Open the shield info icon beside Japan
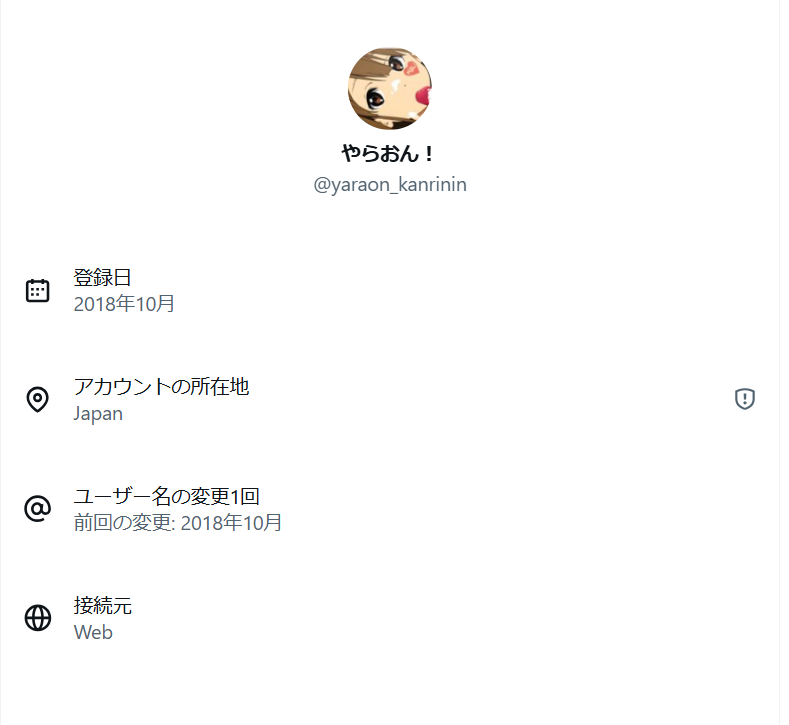Screen dimensions: 789x725 click(x=744, y=400)
